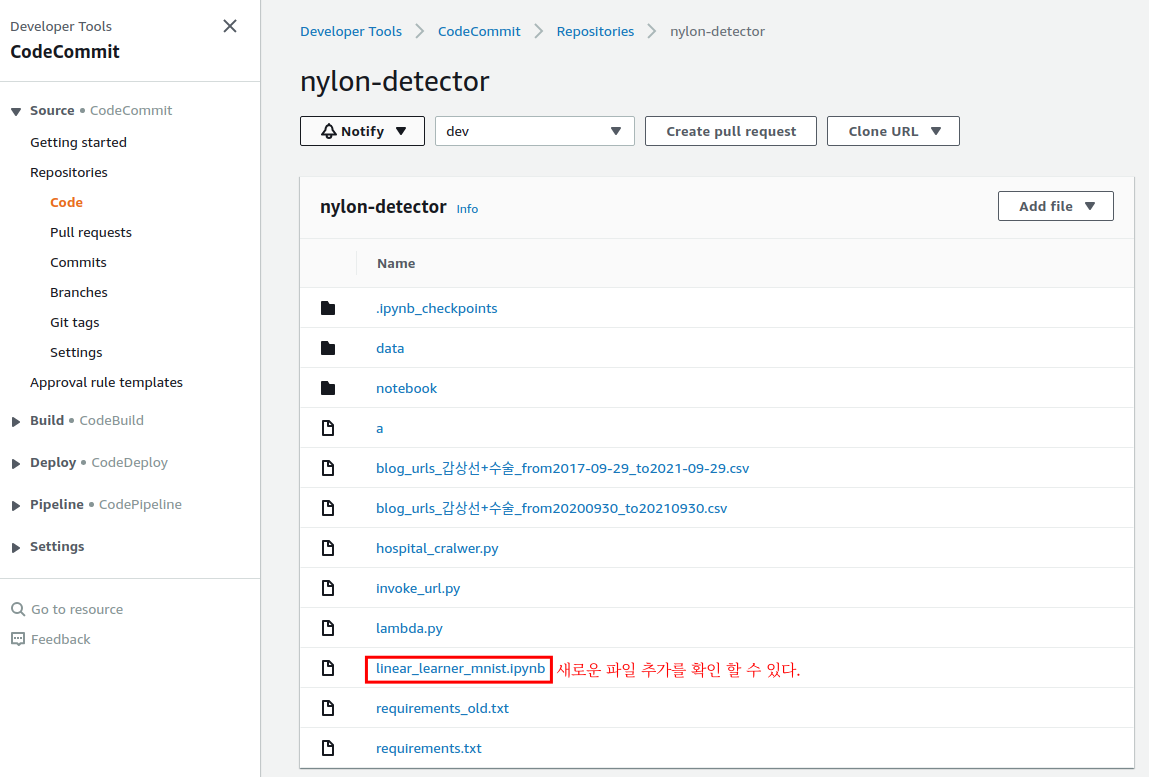Select Repositories in the sidebar
This screenshot has width=1149, height=777.
[69, 172]
